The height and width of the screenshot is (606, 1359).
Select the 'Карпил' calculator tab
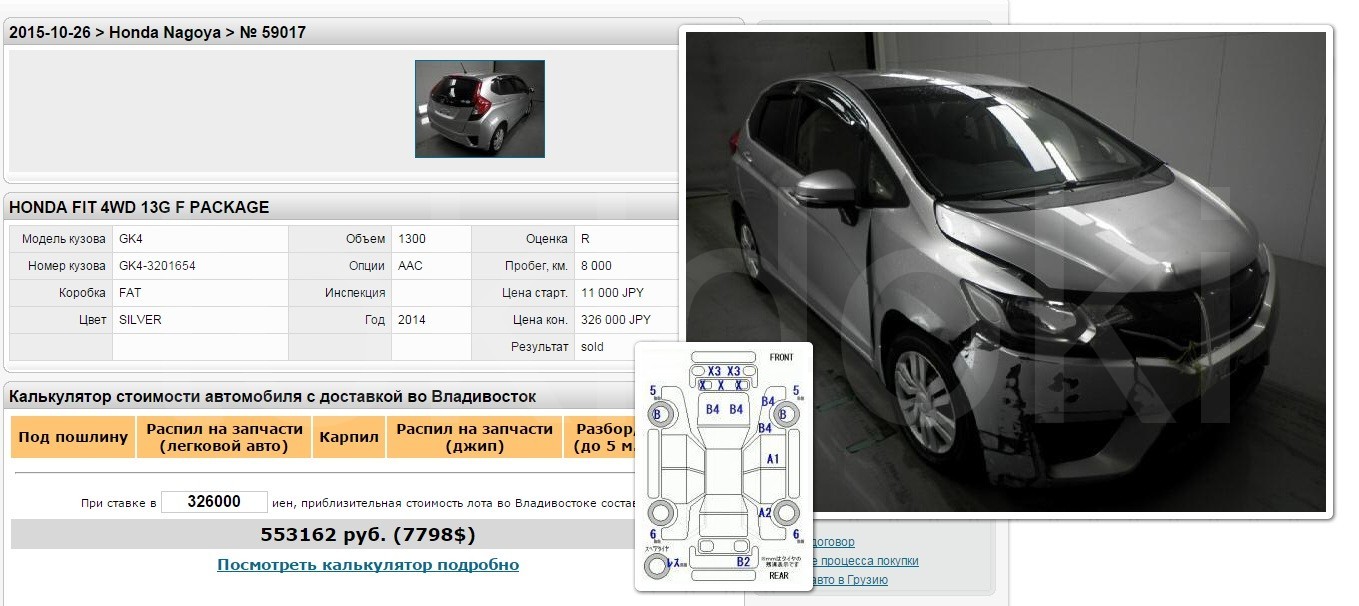(x=349, y=437)
